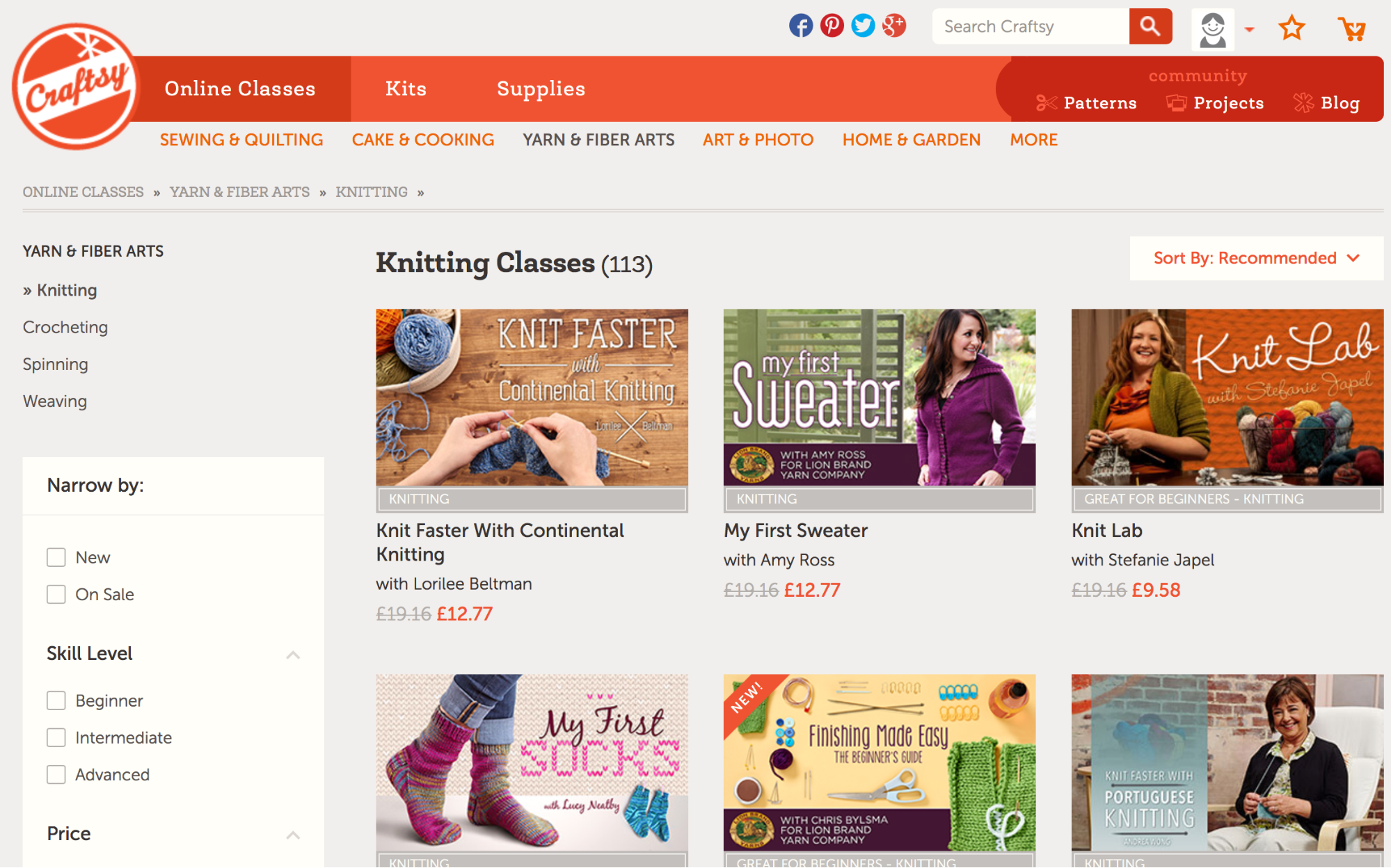Enable the Beginner skill level checkbox
This screenshot has height=868, width=1391.
coord(56,700)
